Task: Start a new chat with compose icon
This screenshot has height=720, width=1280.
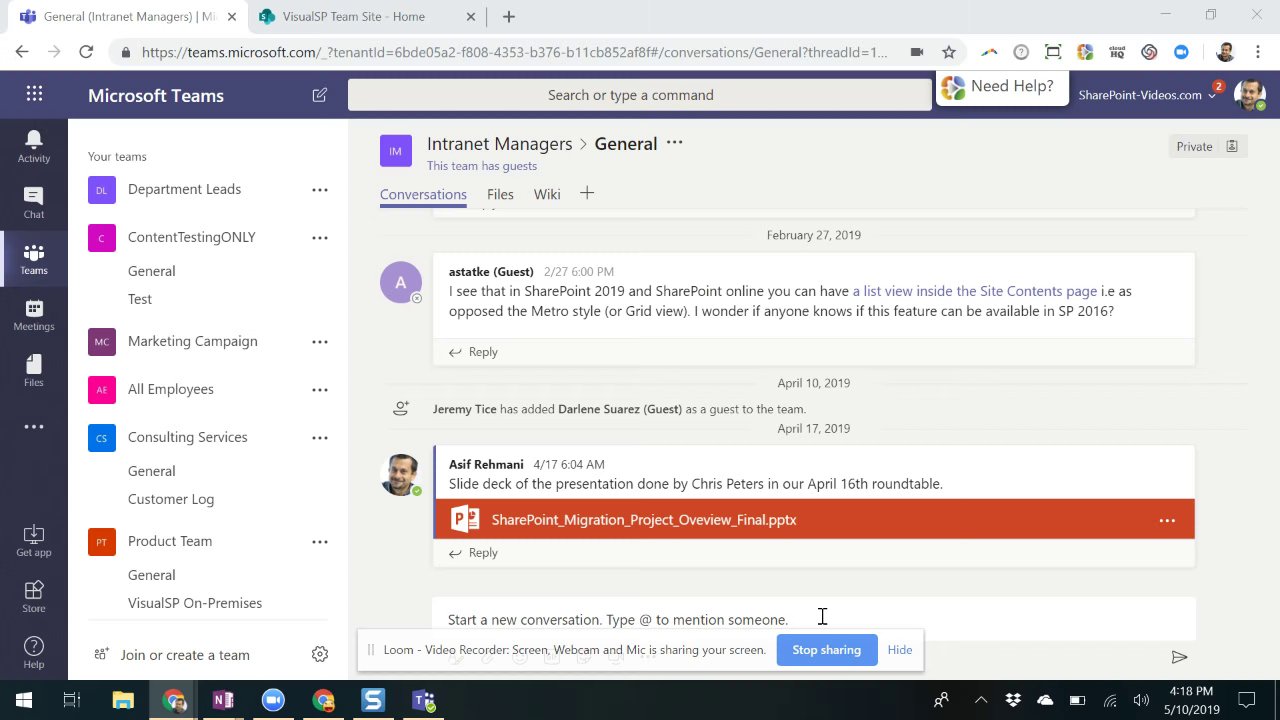Action: coord(320,95)
